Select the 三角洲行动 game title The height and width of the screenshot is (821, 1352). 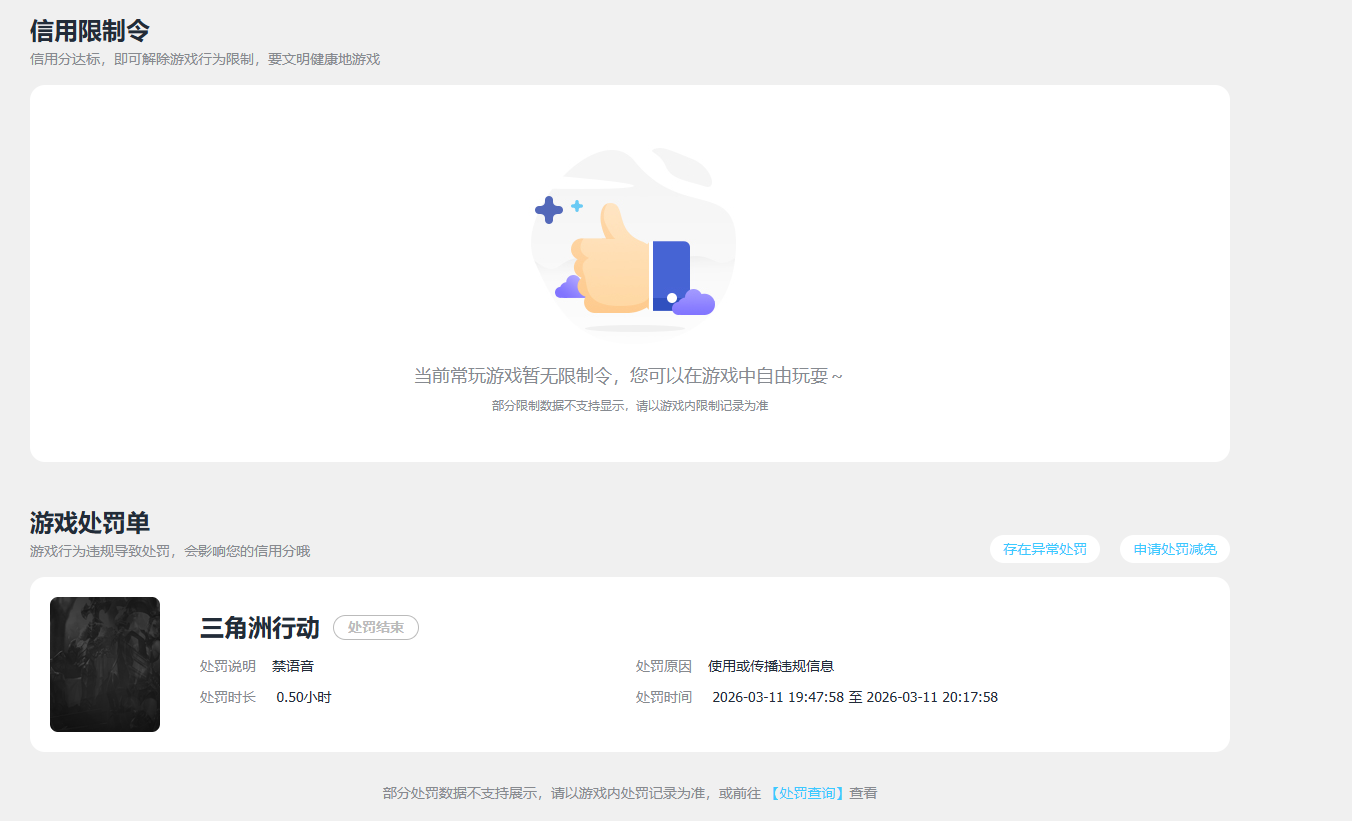[x=260, y=628]
